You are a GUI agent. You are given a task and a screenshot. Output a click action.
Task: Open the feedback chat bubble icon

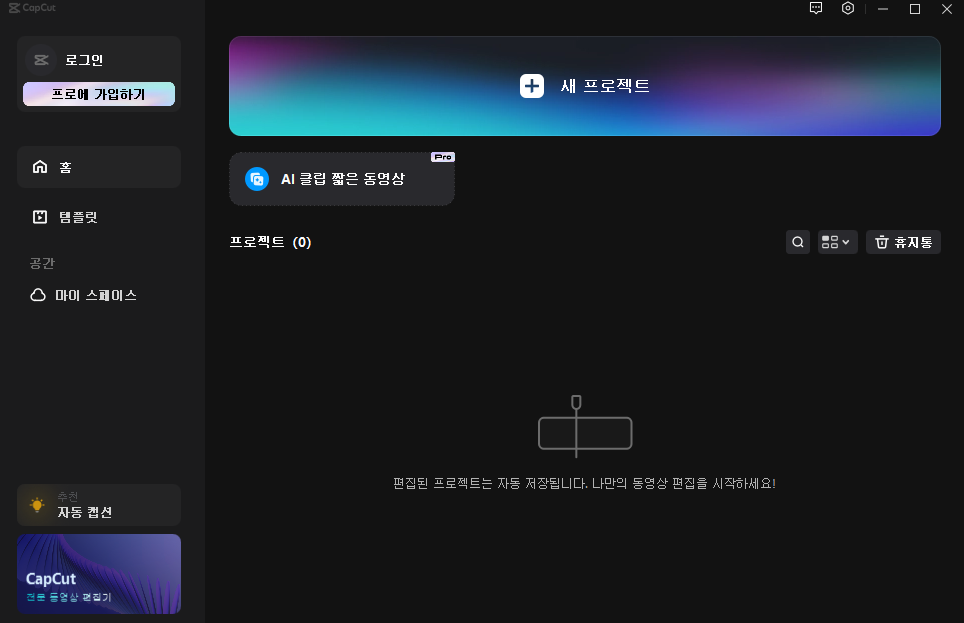pos(816,8)
